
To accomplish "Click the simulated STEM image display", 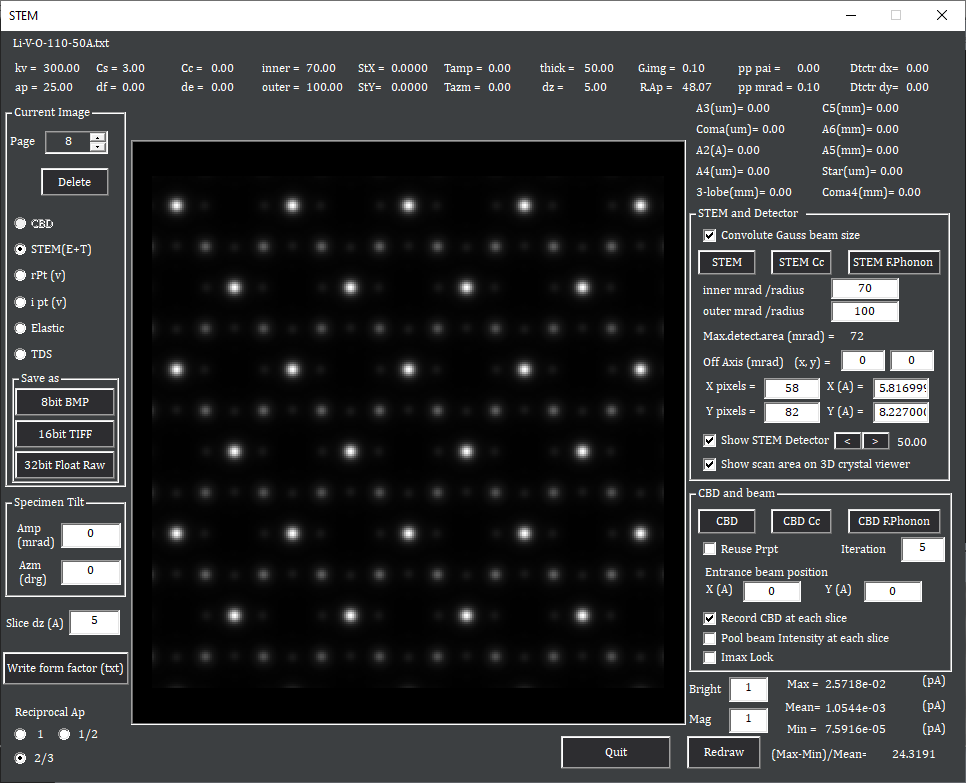I will (x=408, y=432).
